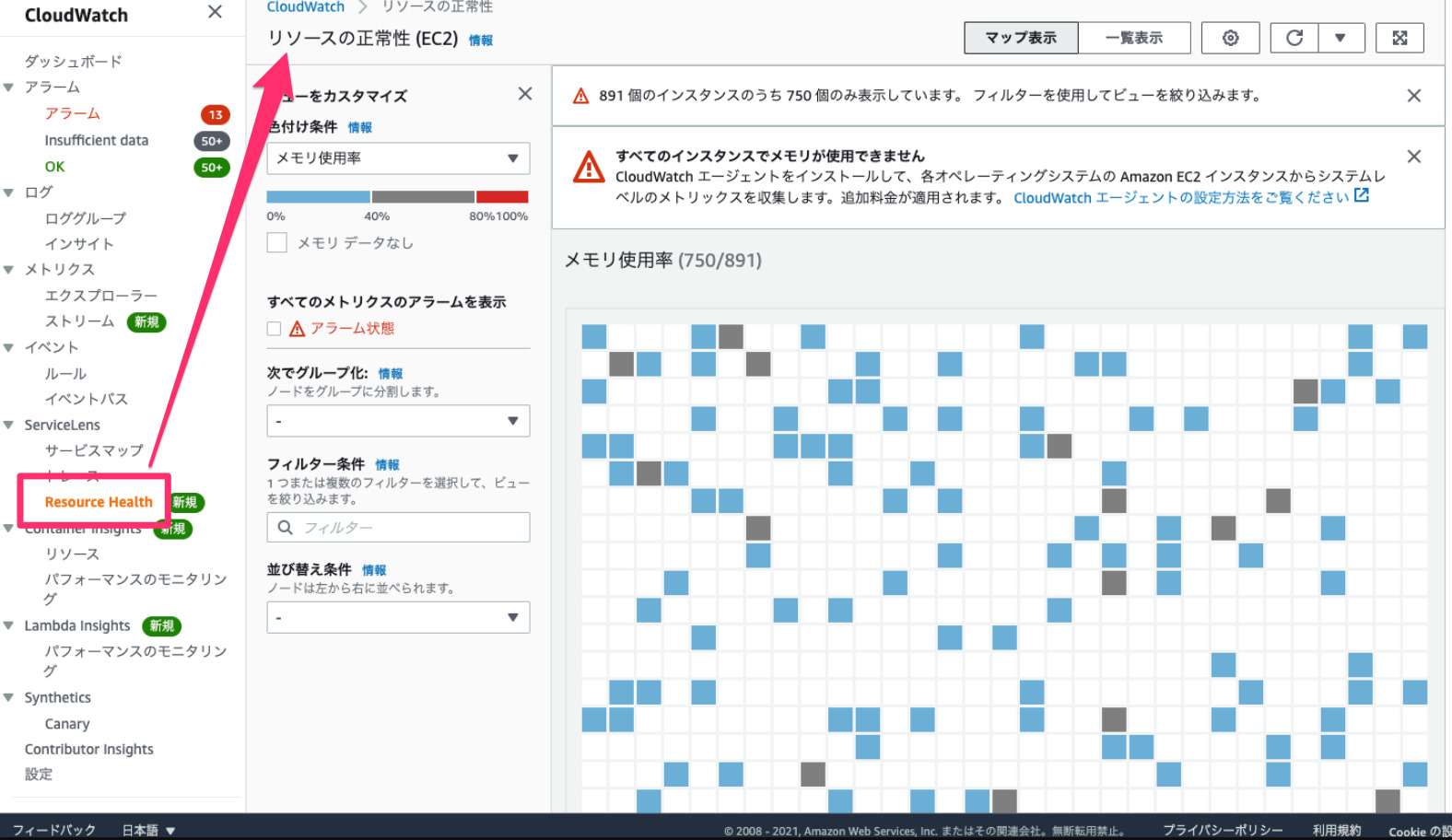This screenshot has width=1452, height=840.
Task: Open Contributor Insights in sidebar
Action: [89, 750]
